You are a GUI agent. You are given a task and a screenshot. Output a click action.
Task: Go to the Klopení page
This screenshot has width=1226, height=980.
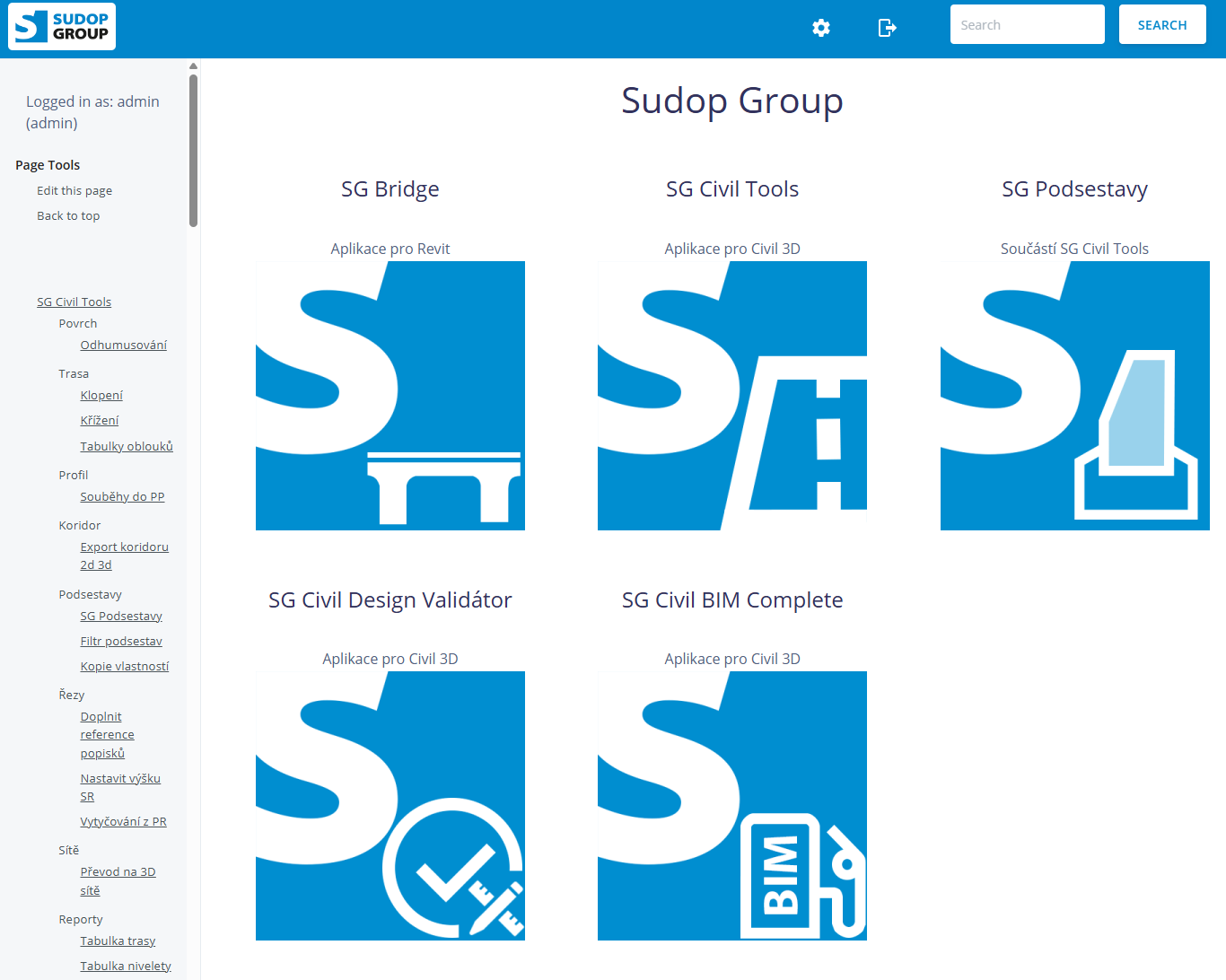[x=101, y=396]
